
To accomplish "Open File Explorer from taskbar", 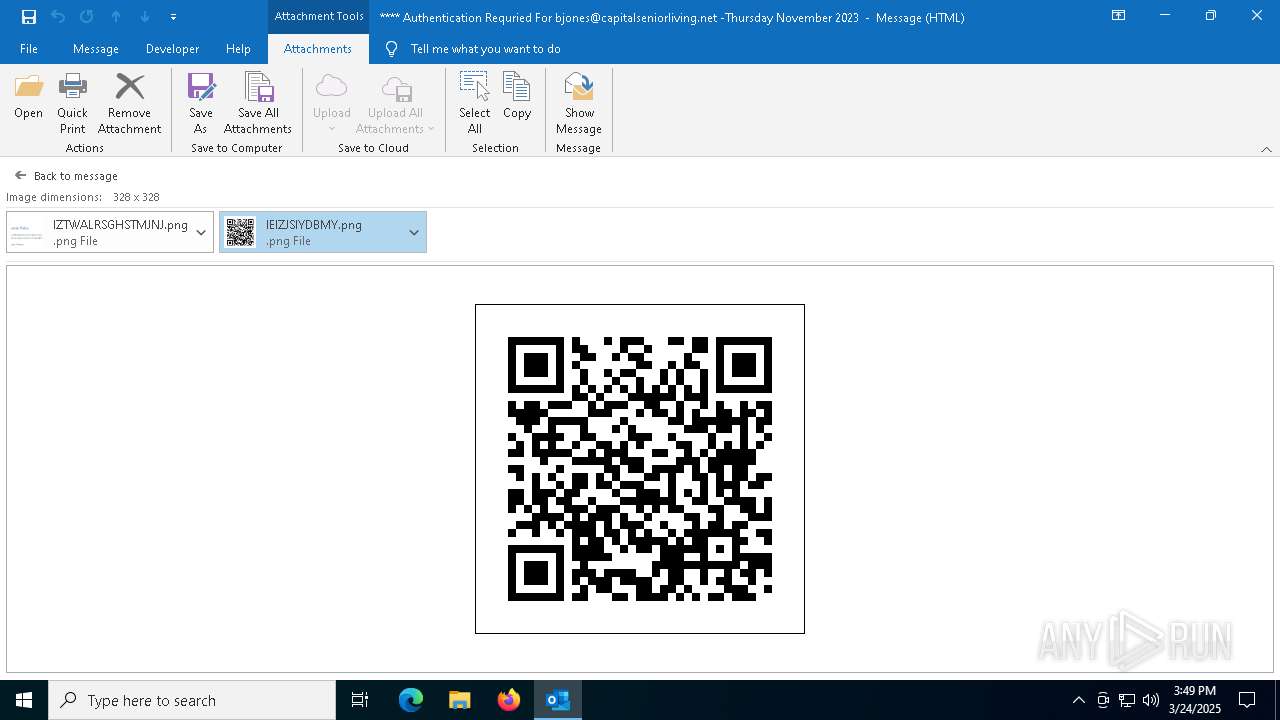I will click(x=459, y=700).
